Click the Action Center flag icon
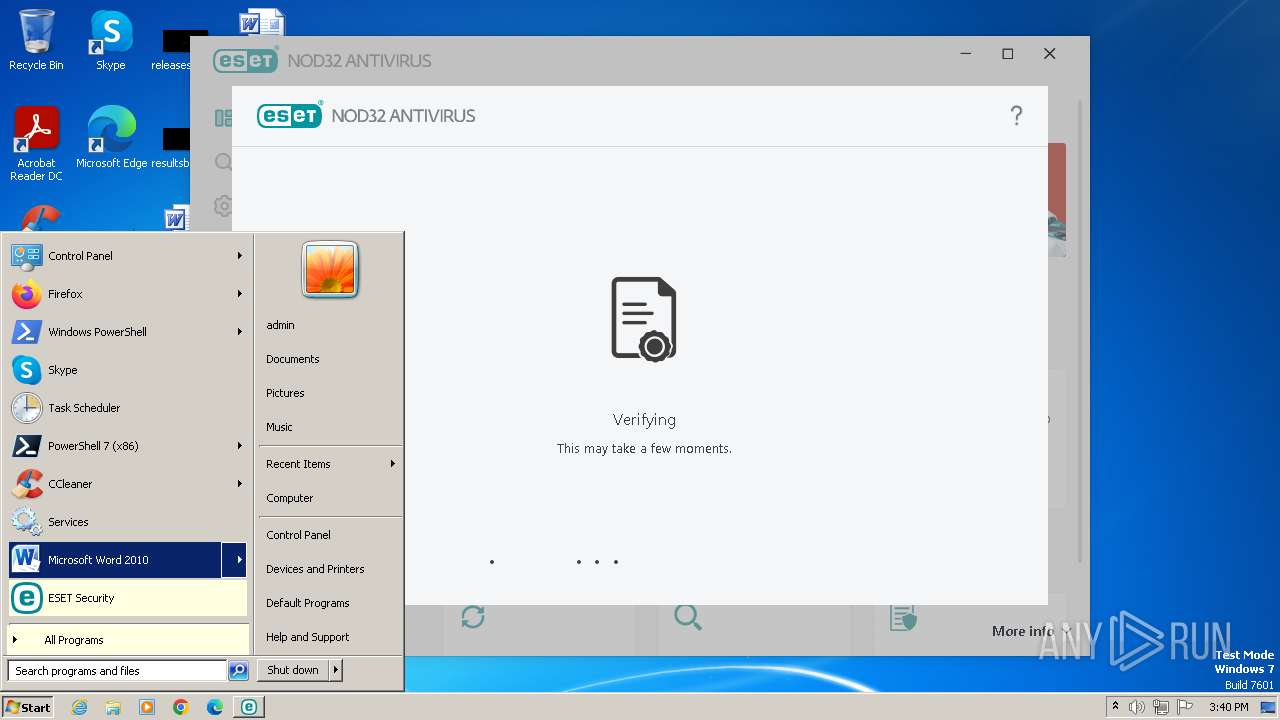 coord(1185,707)
